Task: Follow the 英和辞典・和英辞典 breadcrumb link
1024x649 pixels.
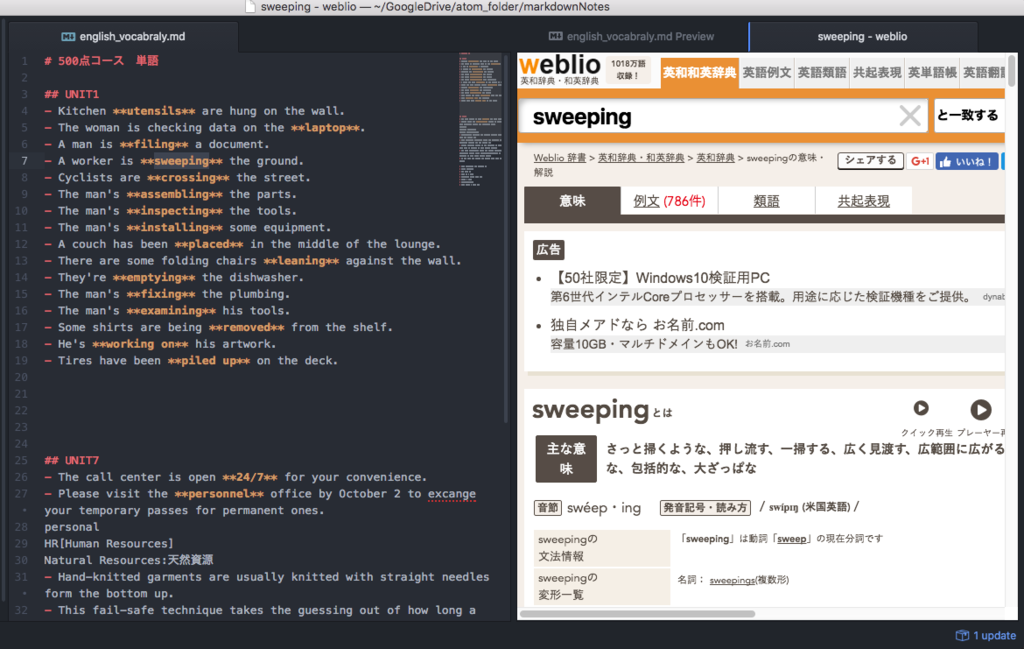Action: (641, 158)
